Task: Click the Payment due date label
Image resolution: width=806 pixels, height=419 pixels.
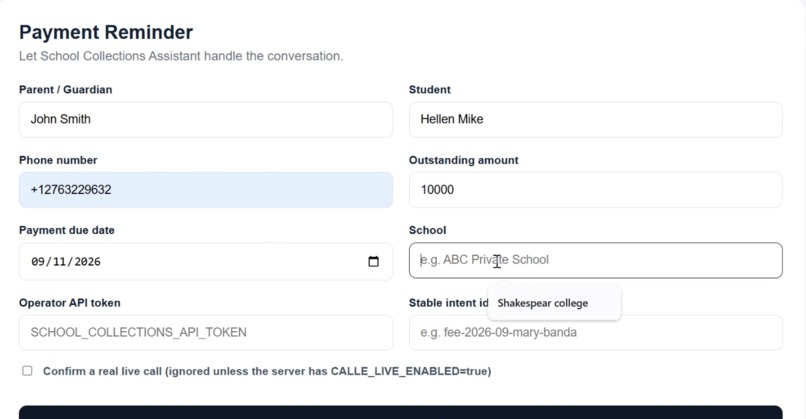Action: click(67, 230)
